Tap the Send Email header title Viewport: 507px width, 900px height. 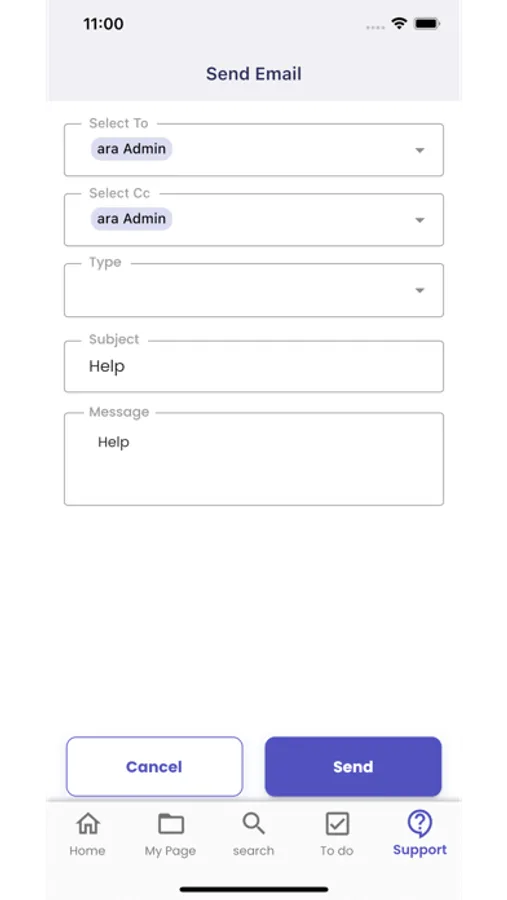pos(254,74)
